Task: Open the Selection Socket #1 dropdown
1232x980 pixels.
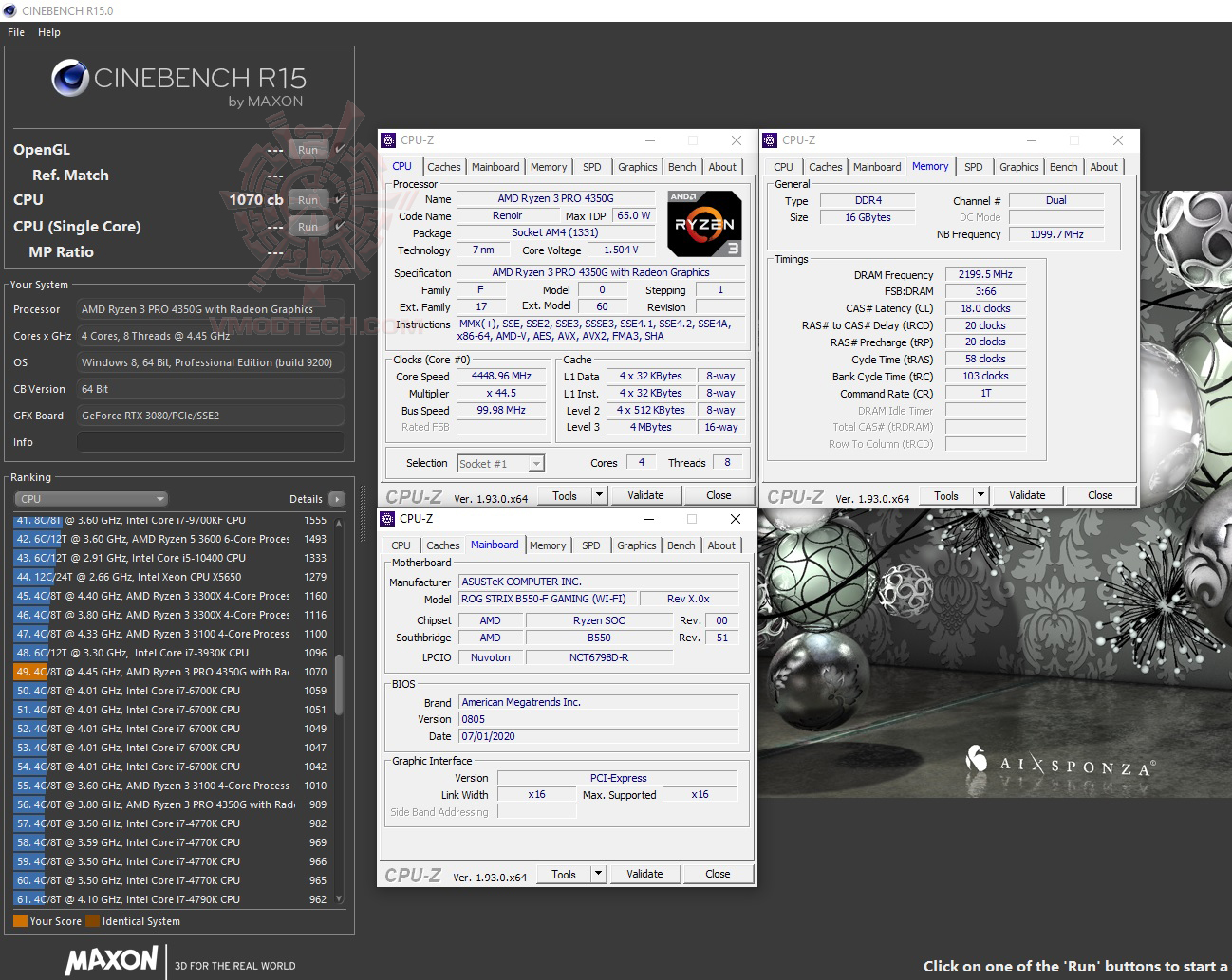Action: pyautogui.click(x=500, y=464)
